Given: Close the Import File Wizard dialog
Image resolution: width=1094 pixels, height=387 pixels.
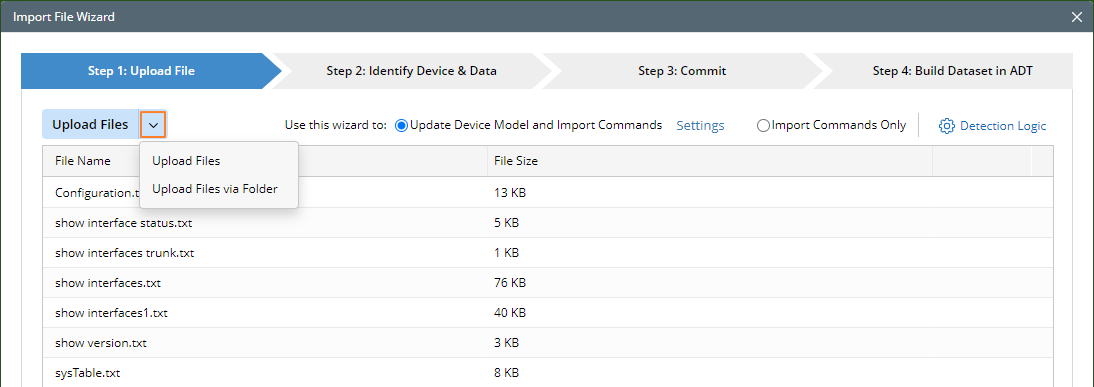Looking at the screenshot, I should [1077, 17].
